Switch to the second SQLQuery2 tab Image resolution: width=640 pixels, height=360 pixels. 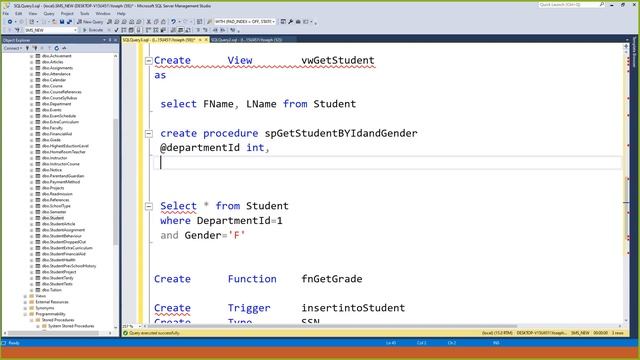coord(246,40)
